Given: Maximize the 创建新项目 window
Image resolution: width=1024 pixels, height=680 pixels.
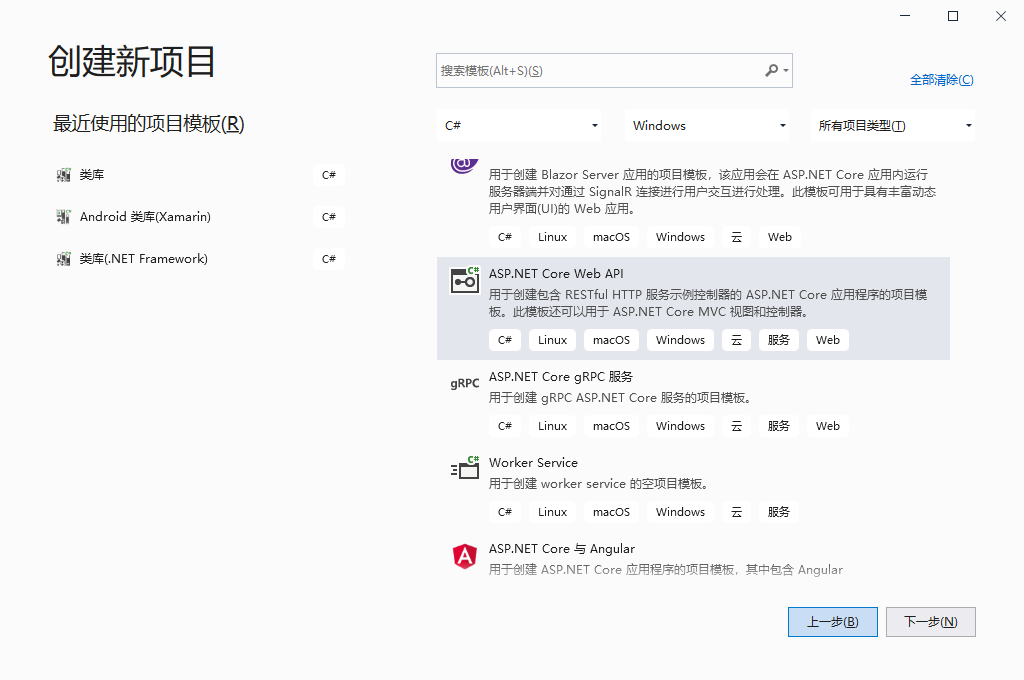Looking at the screenshot, I should [953, 16].
